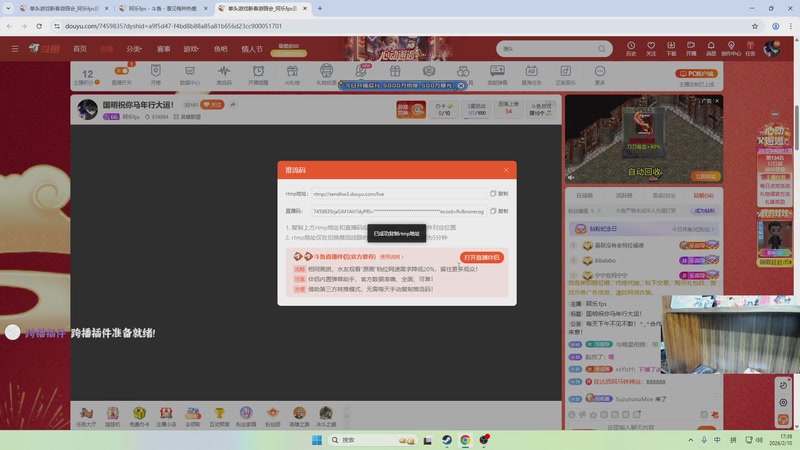Viewport: 800px width, 450px height.
Task: Click the page vertical scrollbar
Action: (x=796, y=128)
